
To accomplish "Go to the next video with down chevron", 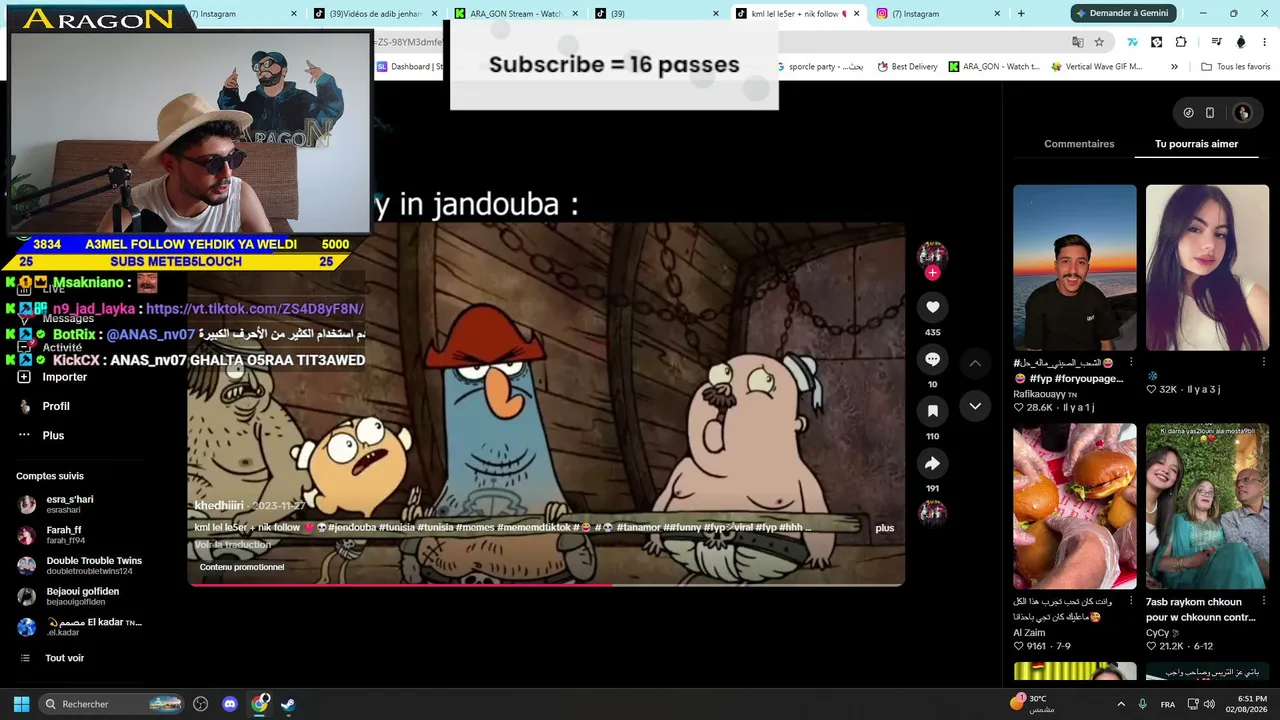I will coord(975,406).
